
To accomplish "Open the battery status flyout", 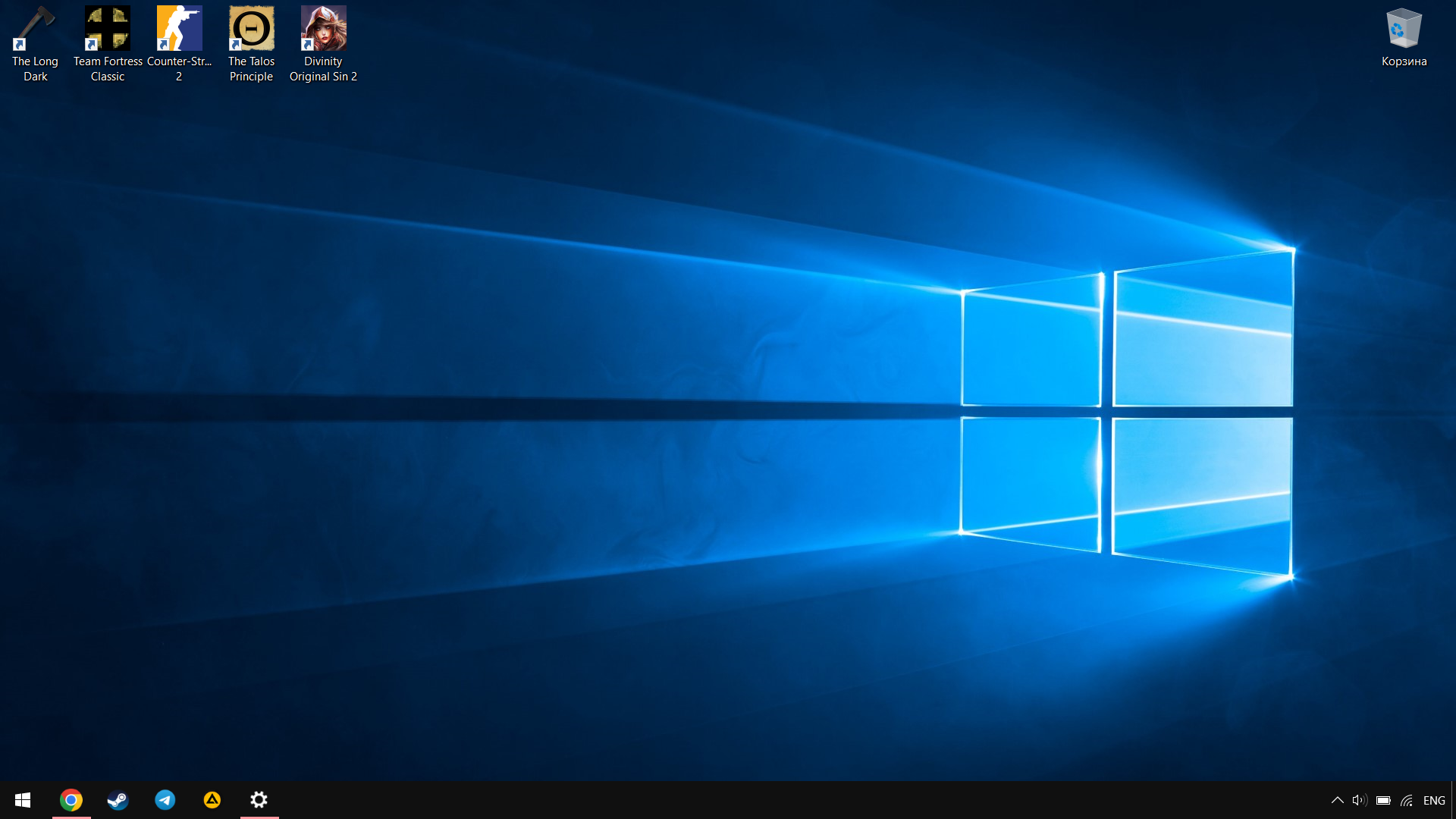I will click(x=1383, y=800).
